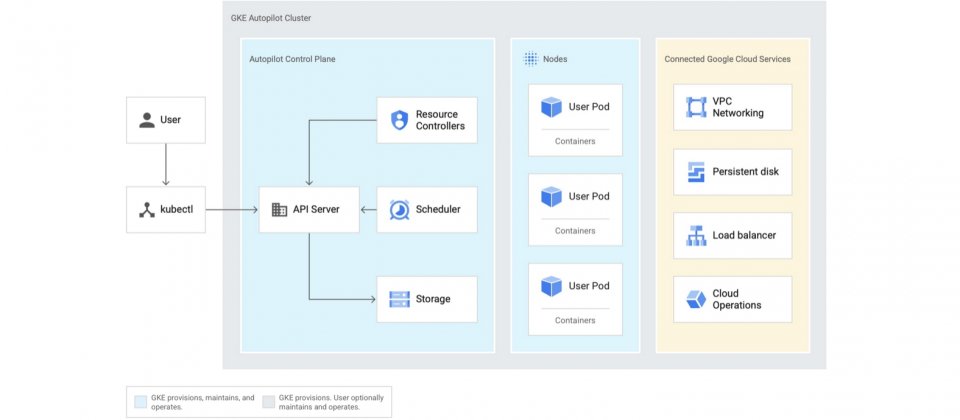Select the "VPC Networking" label
This screenshot has height=420, width=960.
[738, 107]
